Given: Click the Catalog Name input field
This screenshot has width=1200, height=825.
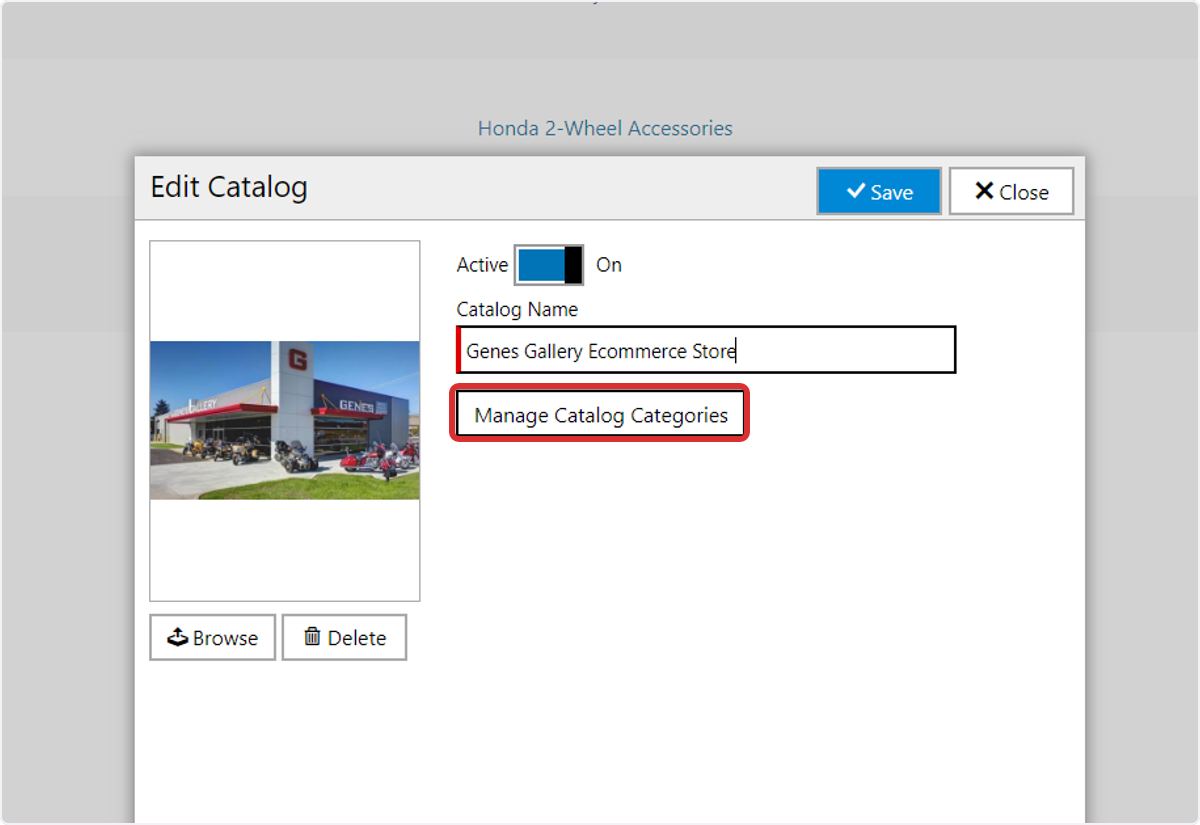Looking at the screenshot, I should point(706,350).
